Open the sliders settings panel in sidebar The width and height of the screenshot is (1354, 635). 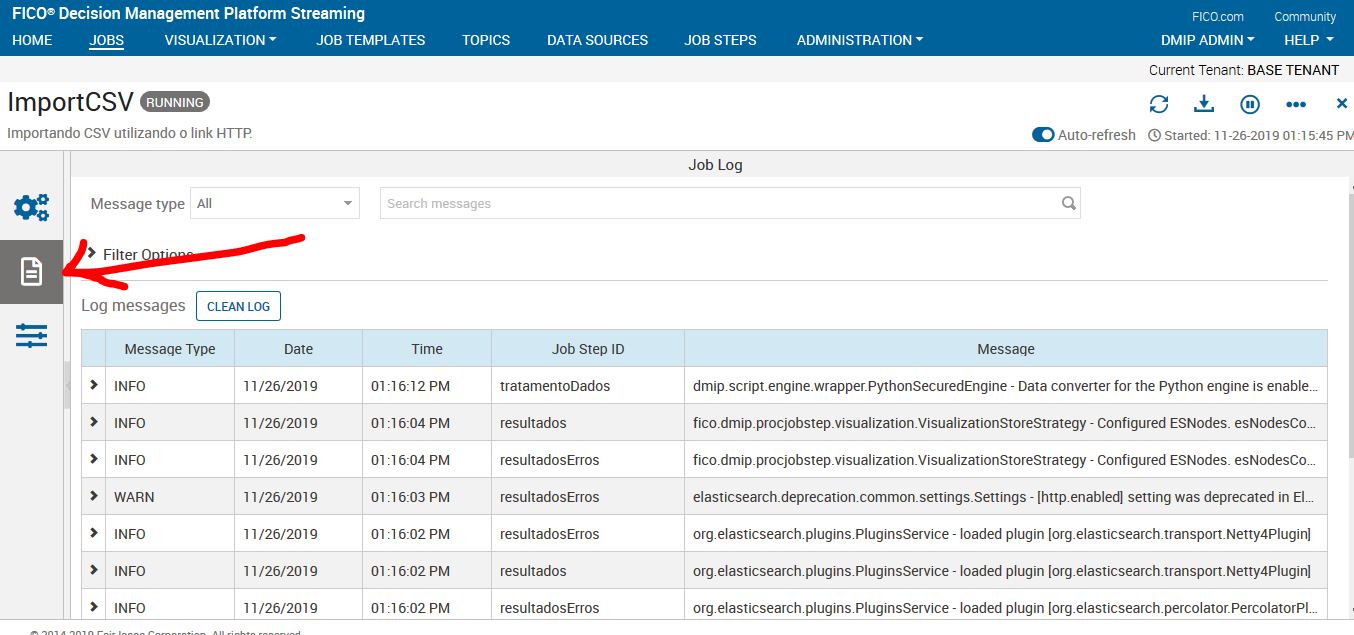[x=31, y=335]
